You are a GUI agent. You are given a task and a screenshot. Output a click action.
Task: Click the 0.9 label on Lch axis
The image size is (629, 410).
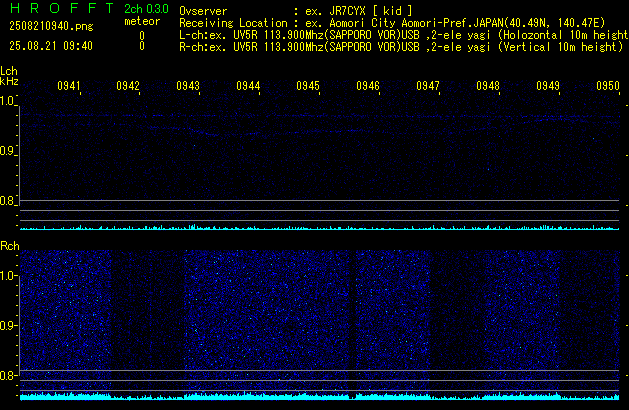(7, 151)
